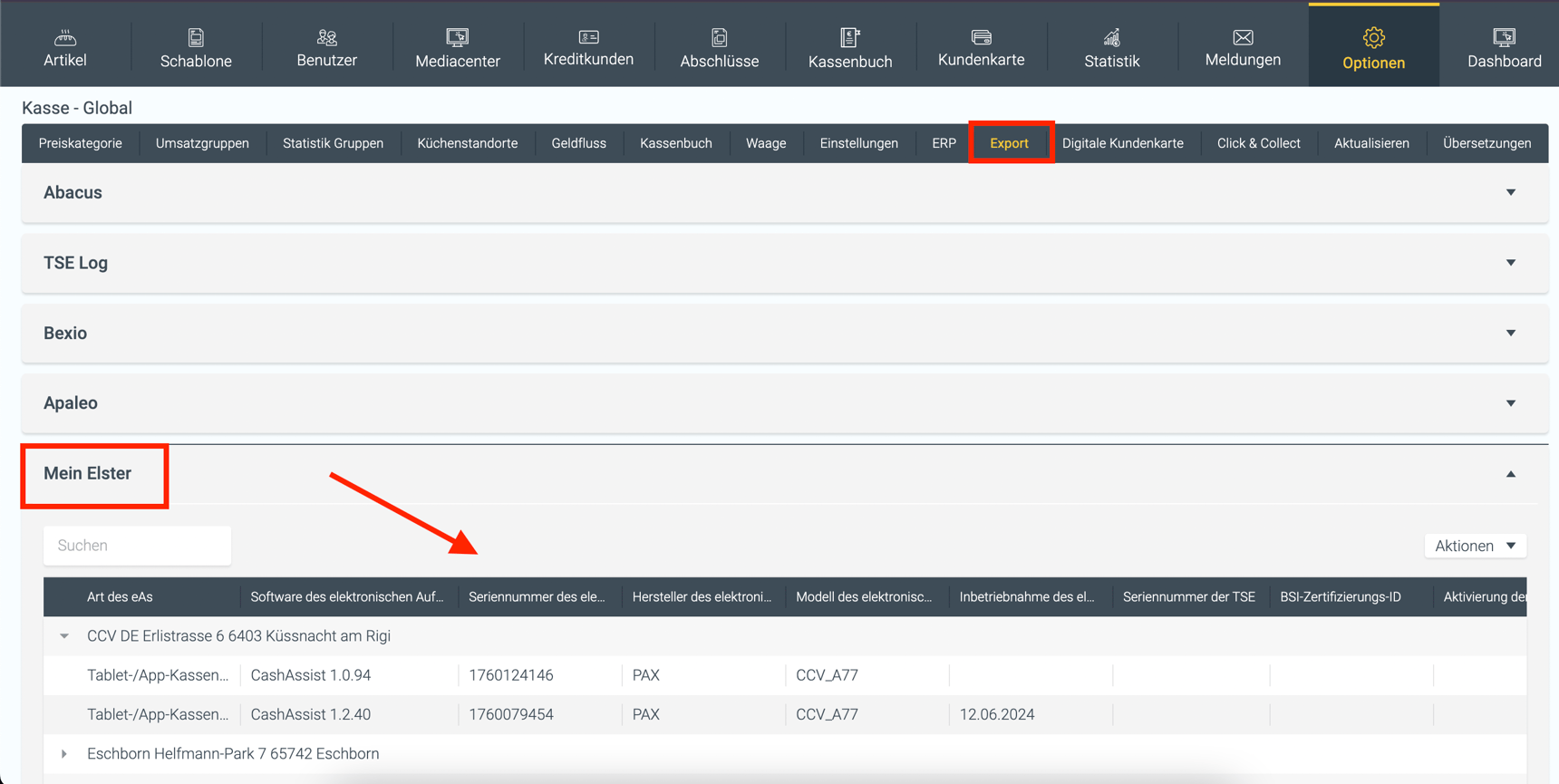Switch to the Digitale Kundenkarte tab
The height and width of the screenshot is (784, 1559).
1122,143
